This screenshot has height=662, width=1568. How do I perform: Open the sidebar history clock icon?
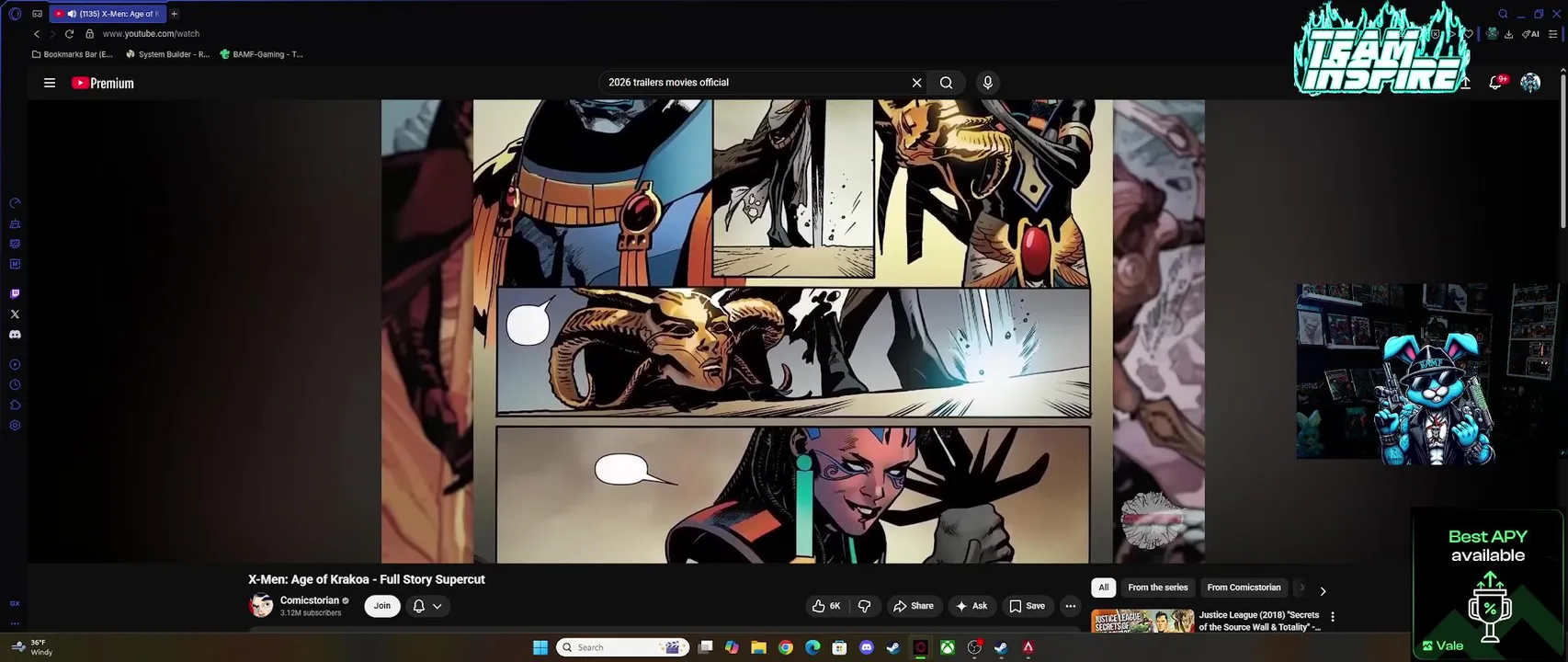click(x=15, y=385)
